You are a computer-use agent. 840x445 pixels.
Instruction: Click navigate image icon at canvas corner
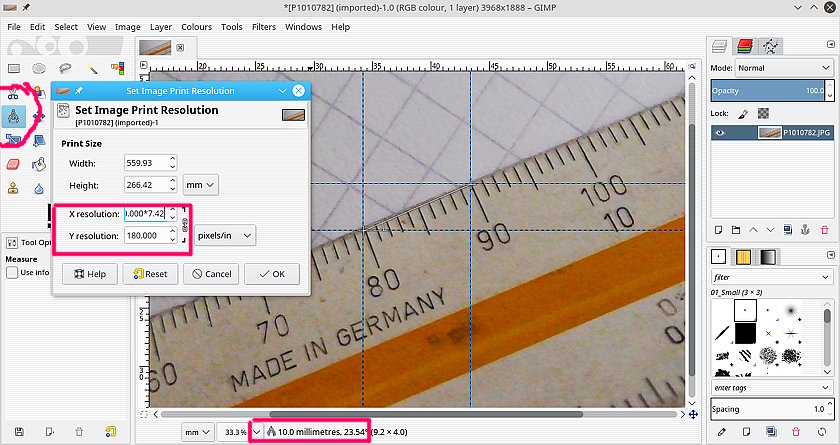click(693, 414)
